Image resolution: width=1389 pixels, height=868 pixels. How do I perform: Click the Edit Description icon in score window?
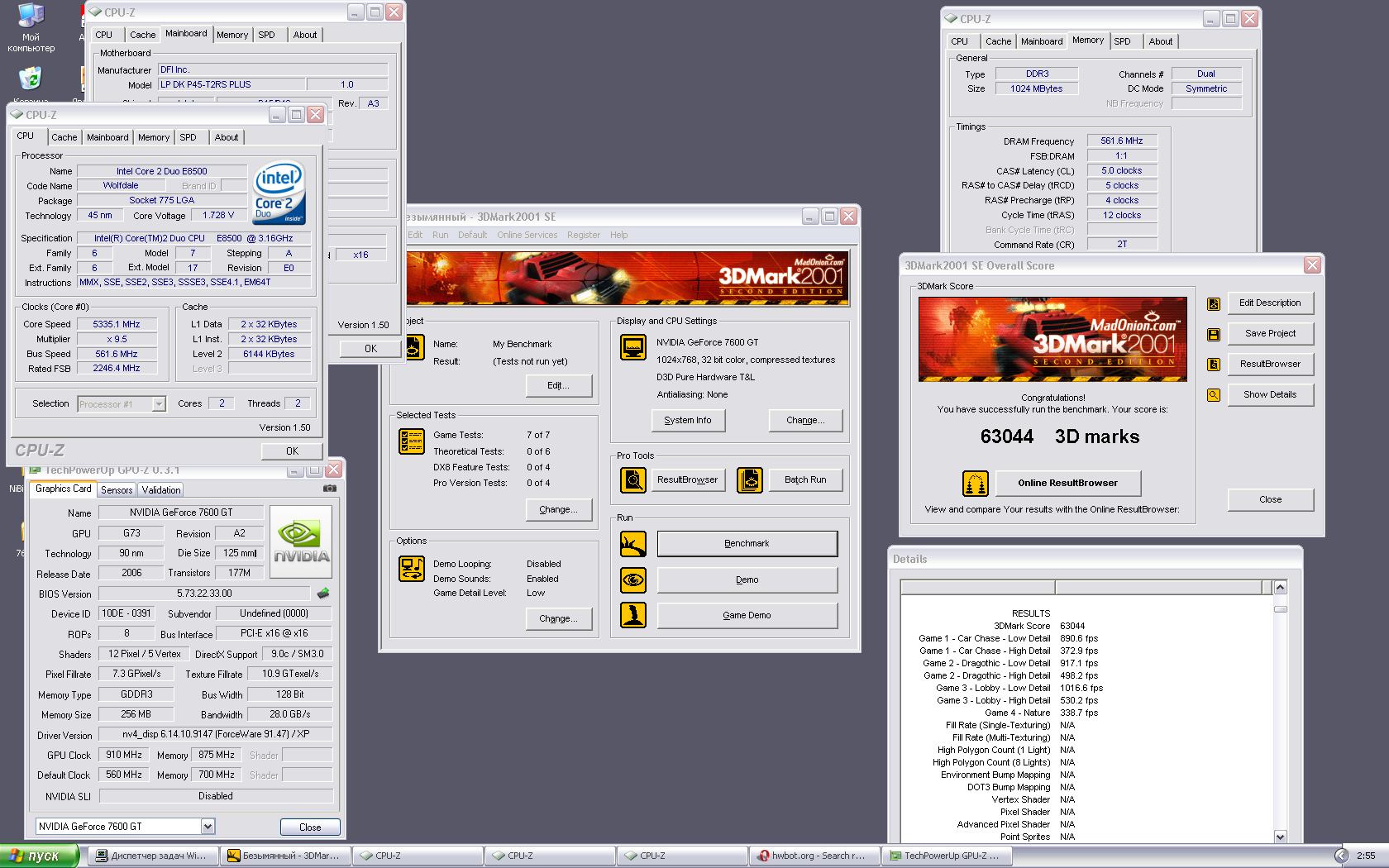click(x=1213, y=303)
